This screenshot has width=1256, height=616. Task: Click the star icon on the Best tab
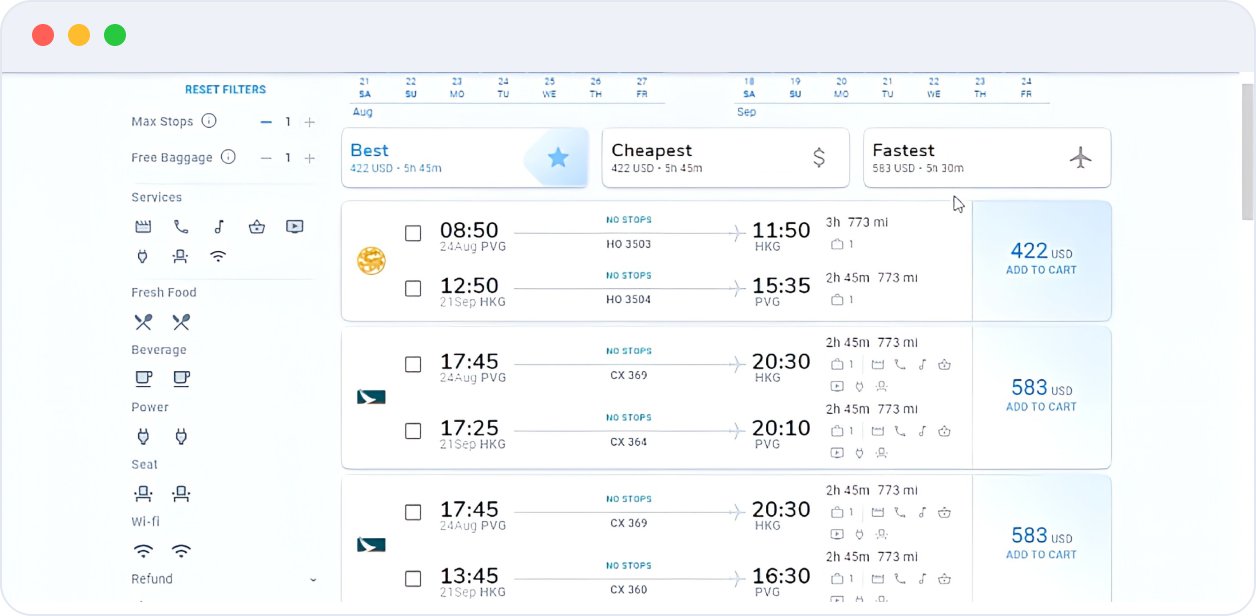(558, 158)
